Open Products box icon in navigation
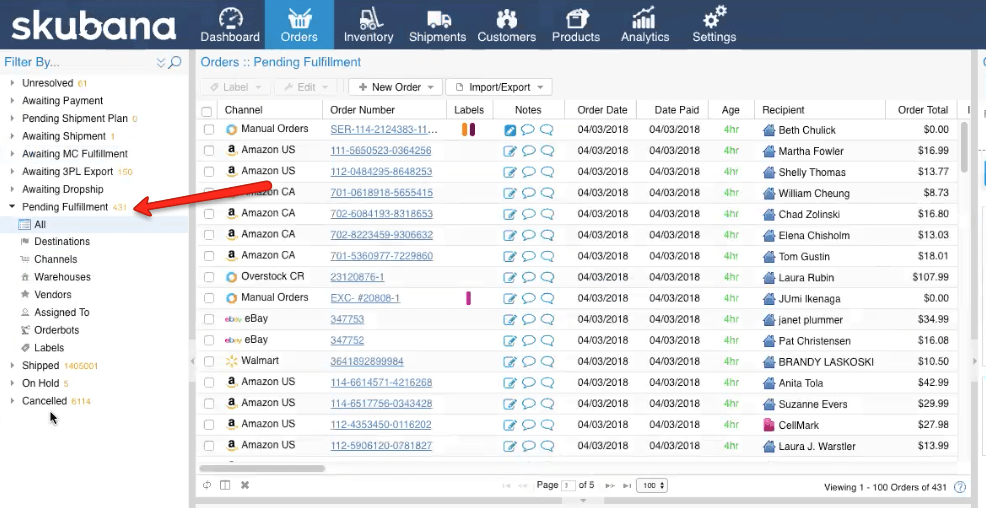The height and width of the screenshot is (508, 986). pos(577,18)
